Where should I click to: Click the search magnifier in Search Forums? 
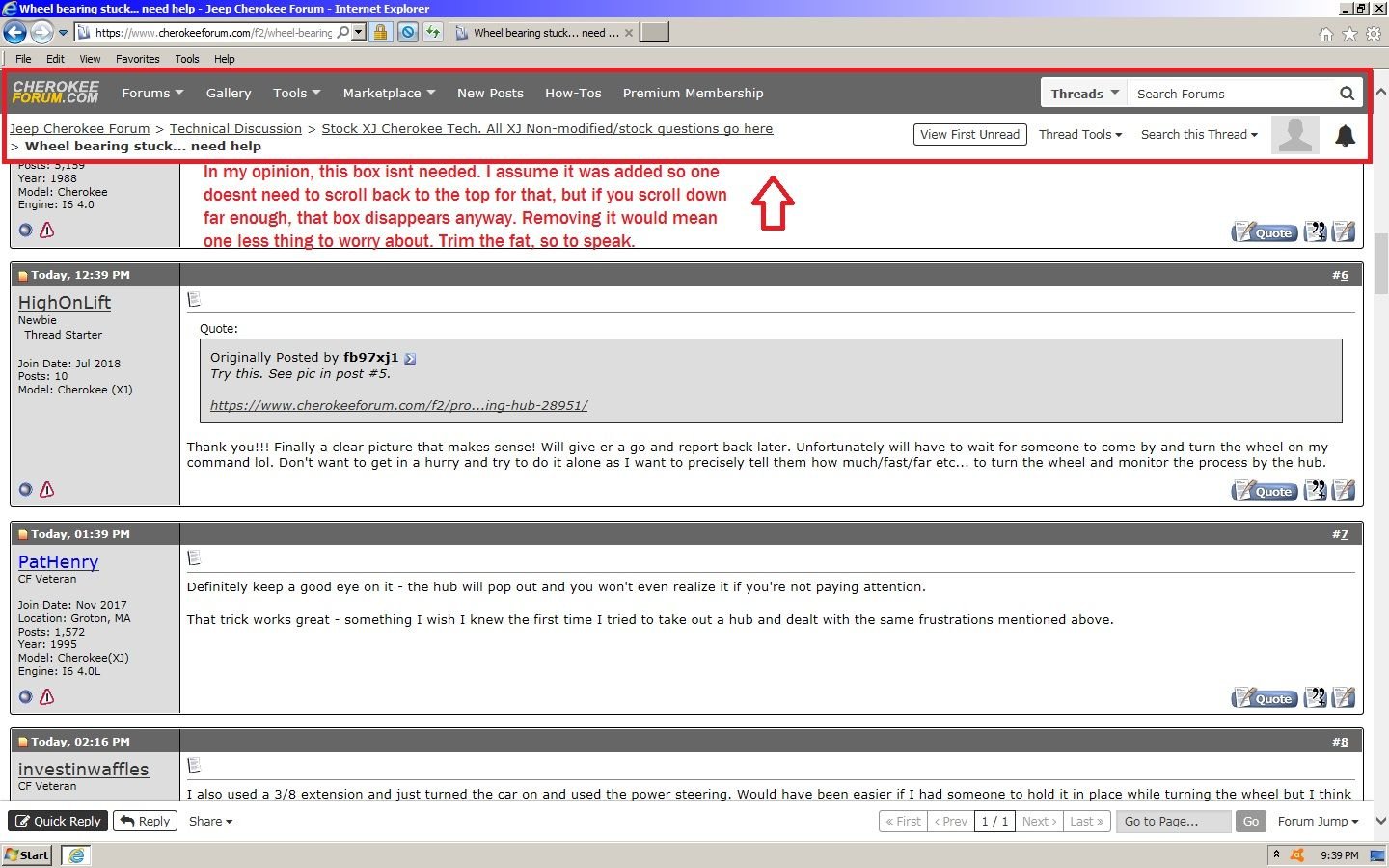(1347, 94)
